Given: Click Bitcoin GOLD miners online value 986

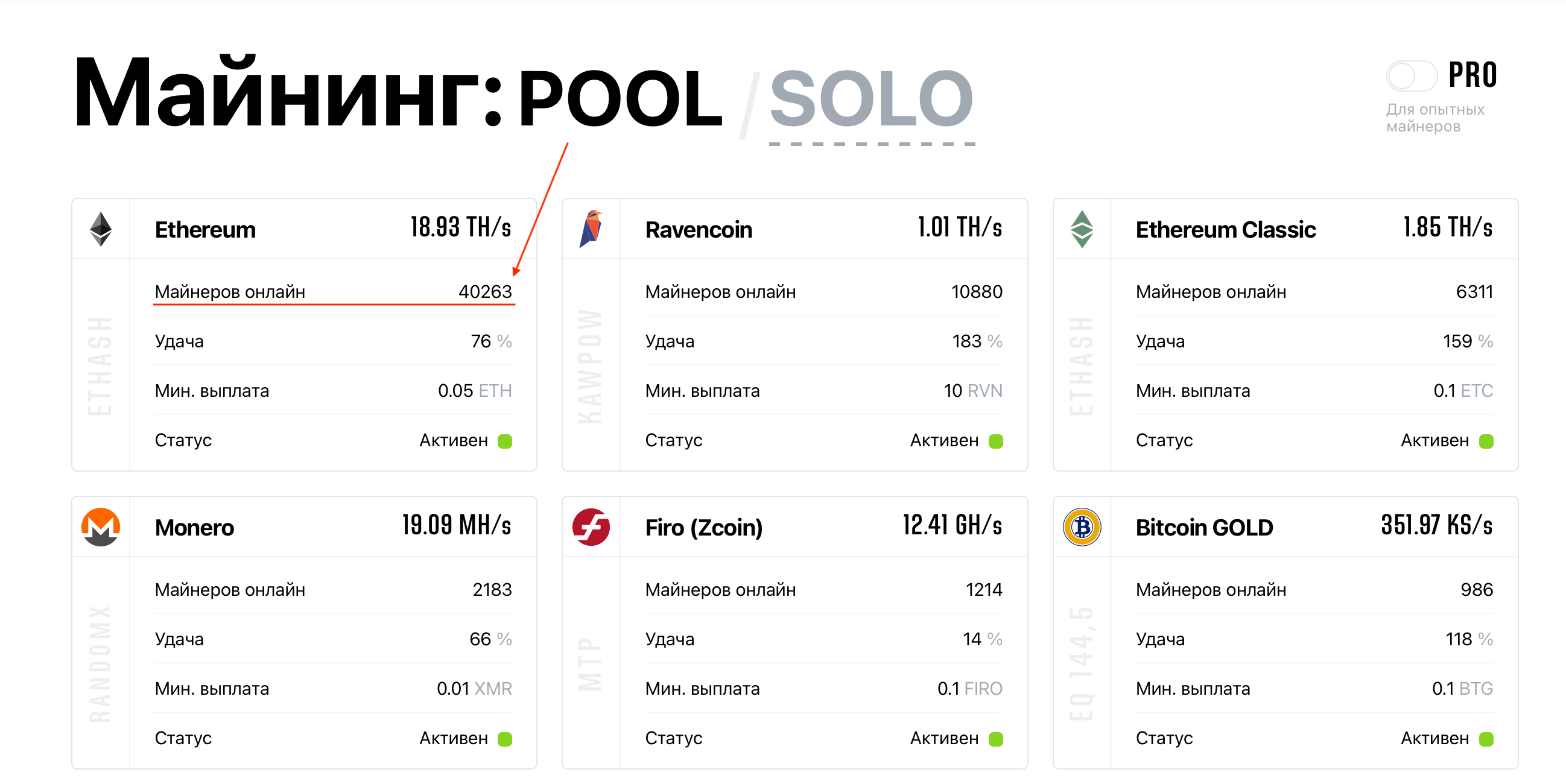Looking at the screenshot, I should (1477, 590).
